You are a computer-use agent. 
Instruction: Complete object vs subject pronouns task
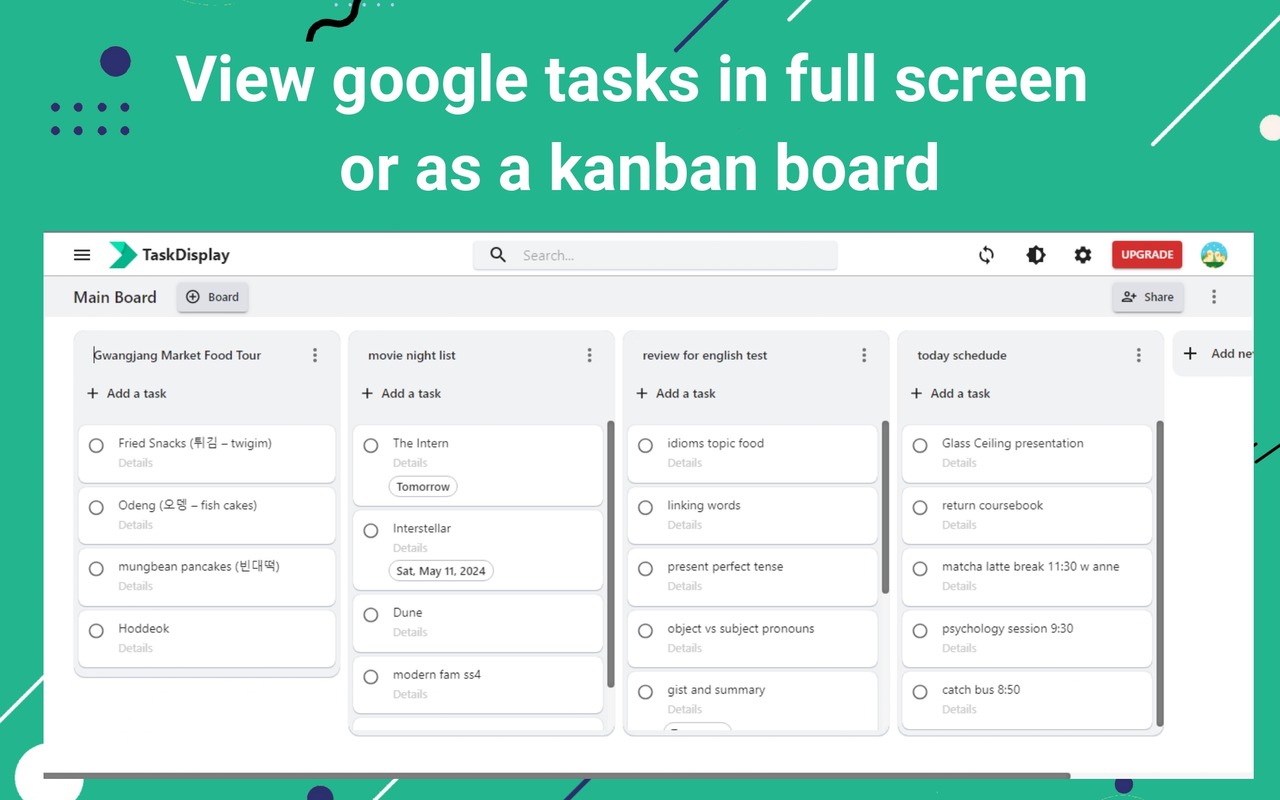tap(645, 630)
